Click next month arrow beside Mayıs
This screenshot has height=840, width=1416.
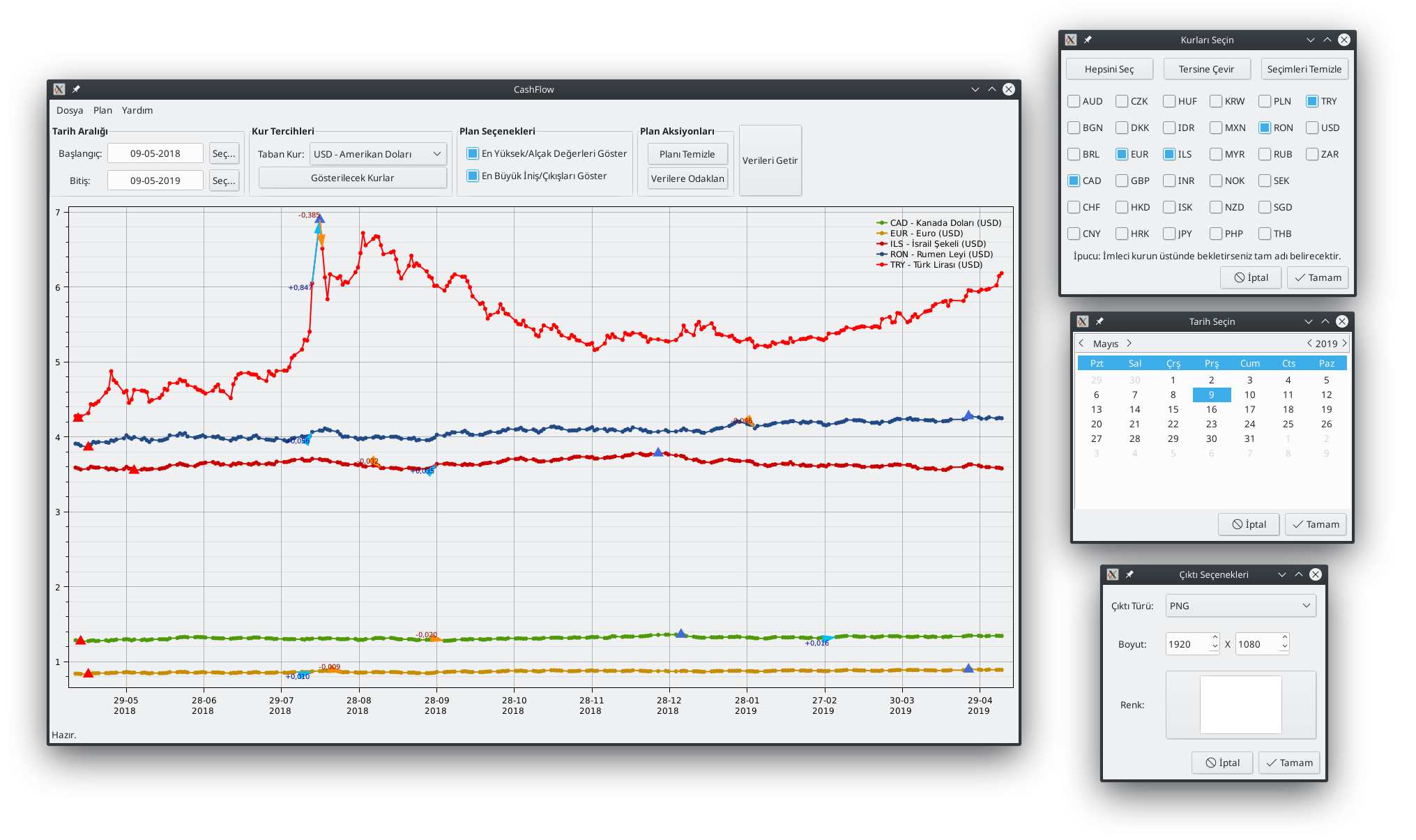1129,343
